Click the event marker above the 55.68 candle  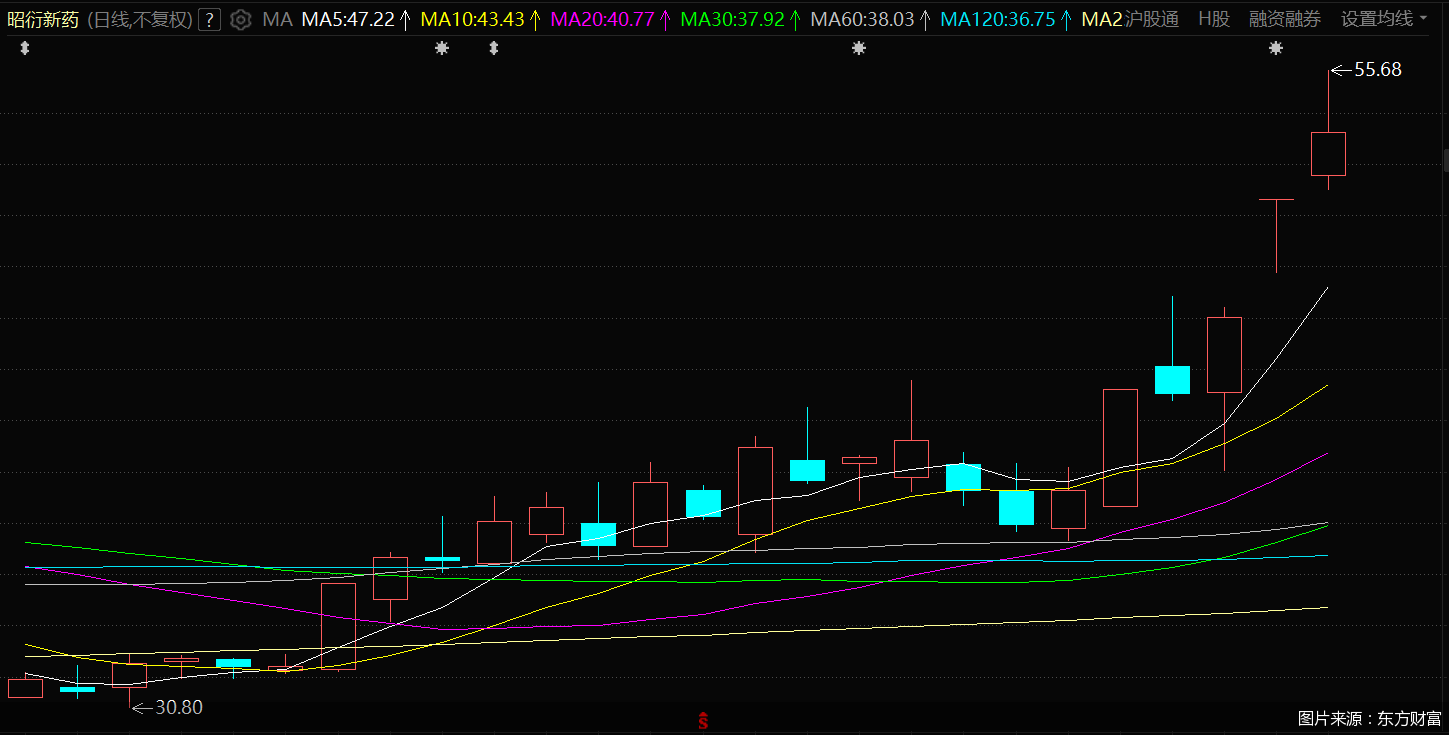(x=1275, y=48)
